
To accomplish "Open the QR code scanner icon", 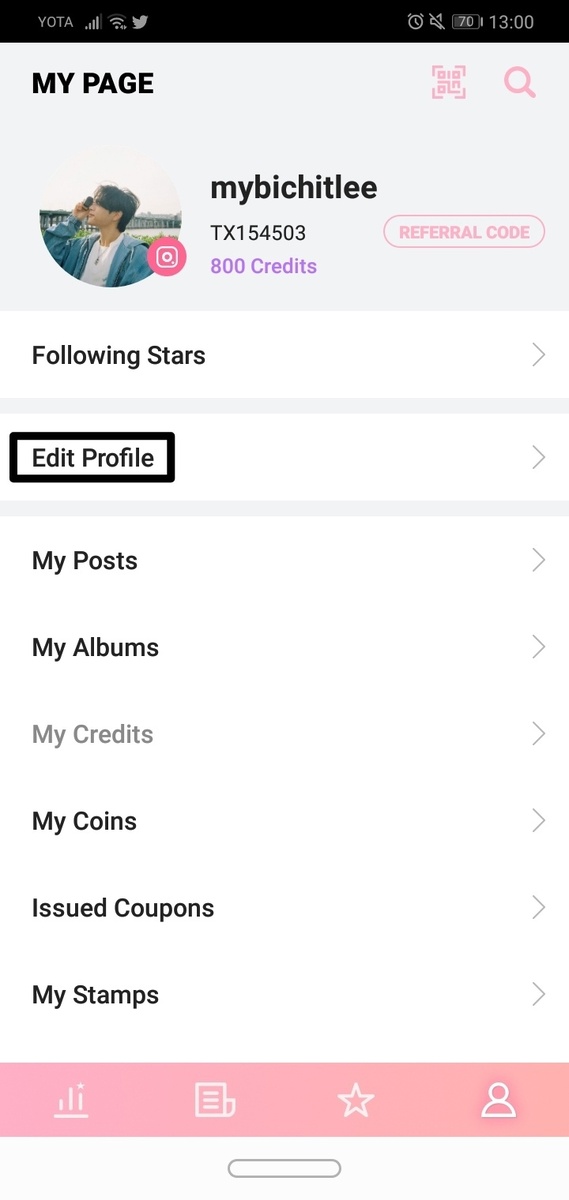I will (449, 82).
